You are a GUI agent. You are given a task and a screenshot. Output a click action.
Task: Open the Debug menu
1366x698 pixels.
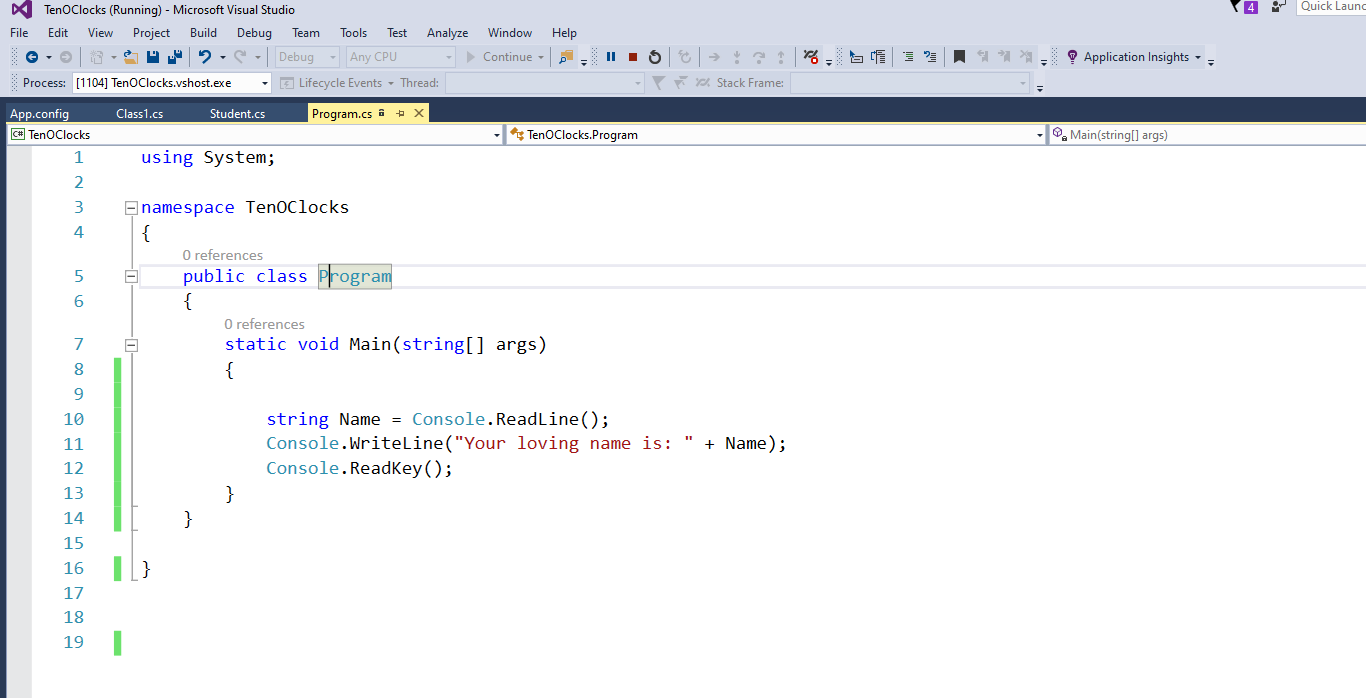coord(254,33)
